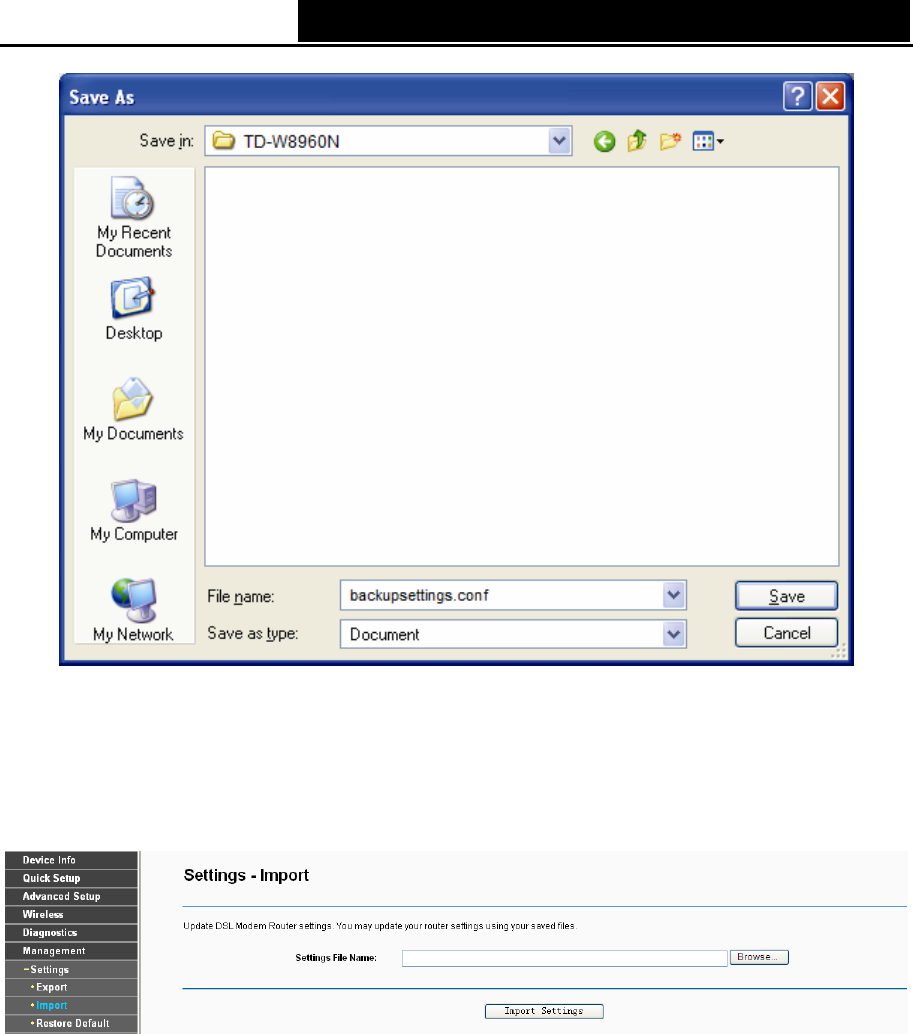Image resolution: width=913 pixels, height=1034 pixels.
Task: Expand the Save in folder dropdown
Action: 559,141
